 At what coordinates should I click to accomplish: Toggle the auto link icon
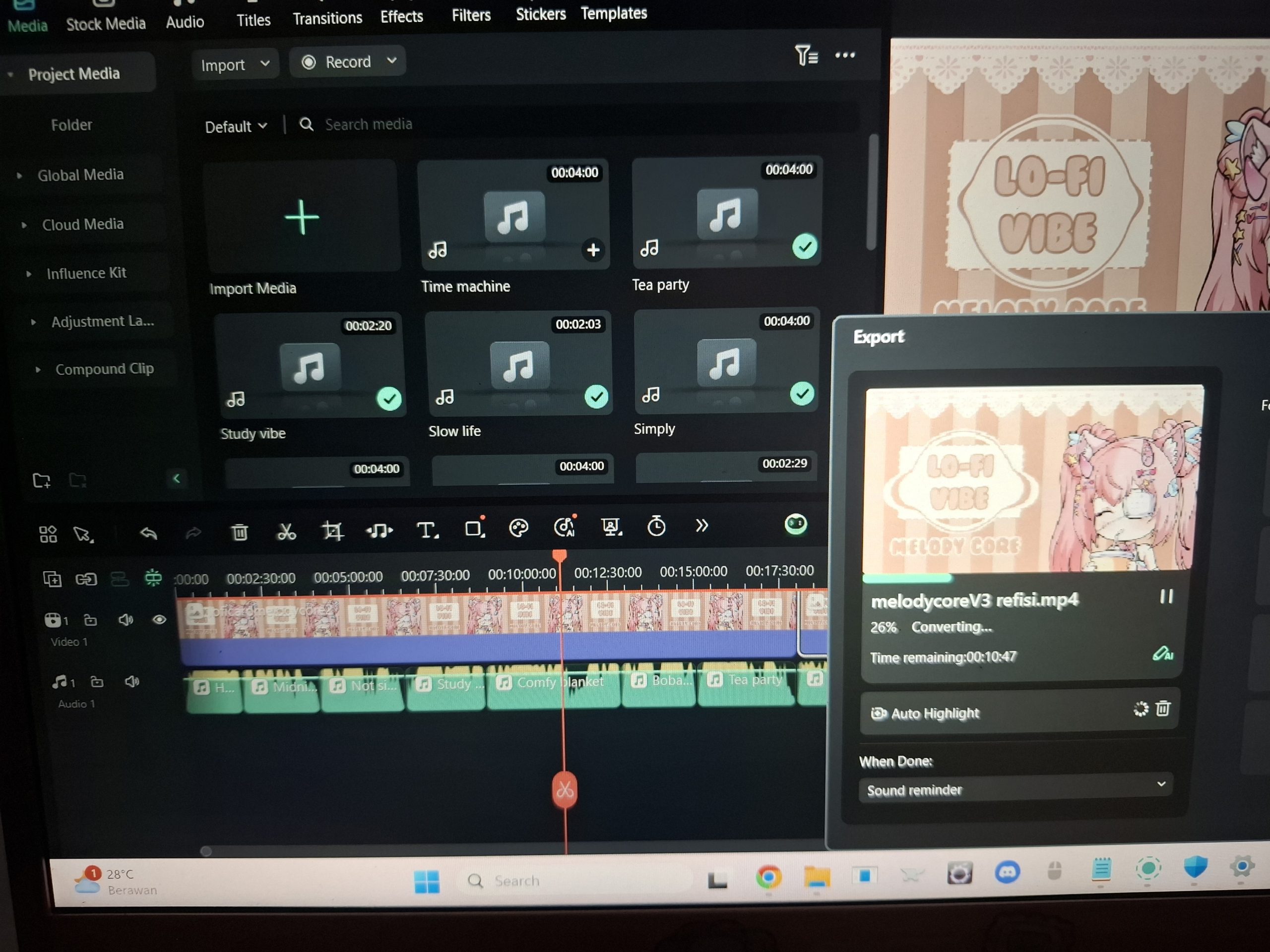point(86,579)
